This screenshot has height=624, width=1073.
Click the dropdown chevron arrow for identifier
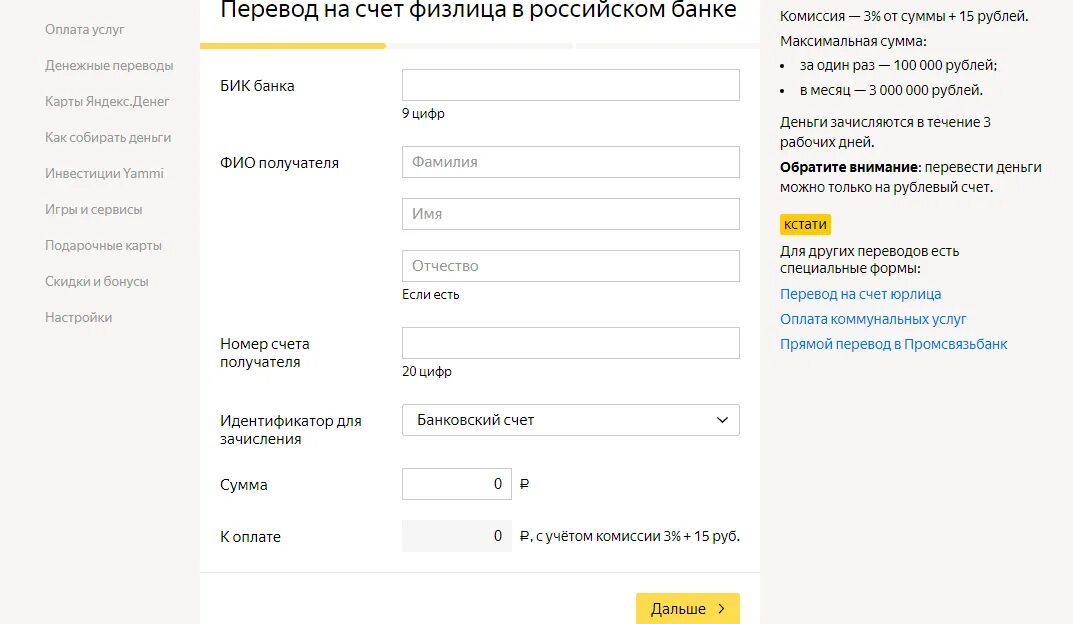pos(722,420)
